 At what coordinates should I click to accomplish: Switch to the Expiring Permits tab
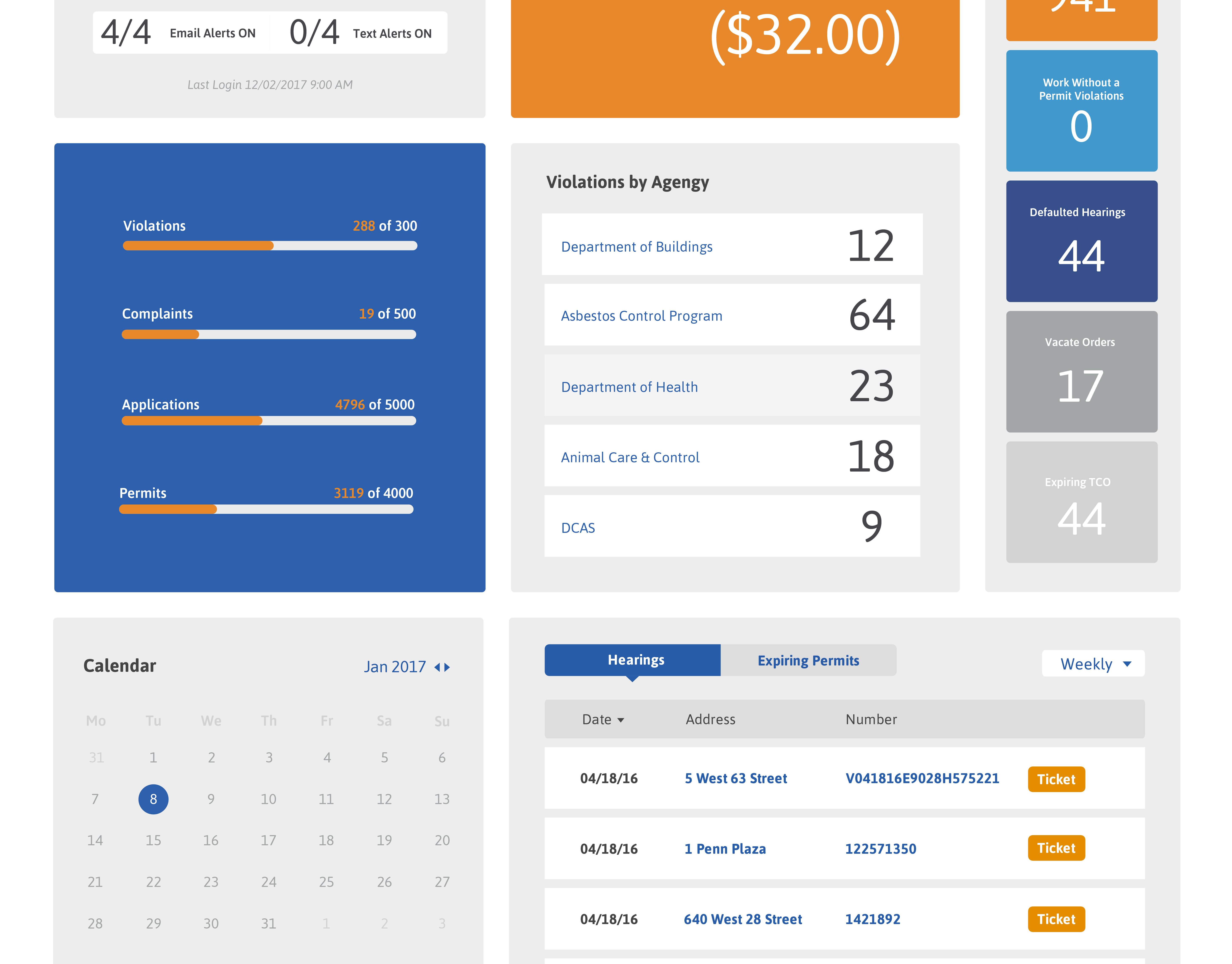808,660
